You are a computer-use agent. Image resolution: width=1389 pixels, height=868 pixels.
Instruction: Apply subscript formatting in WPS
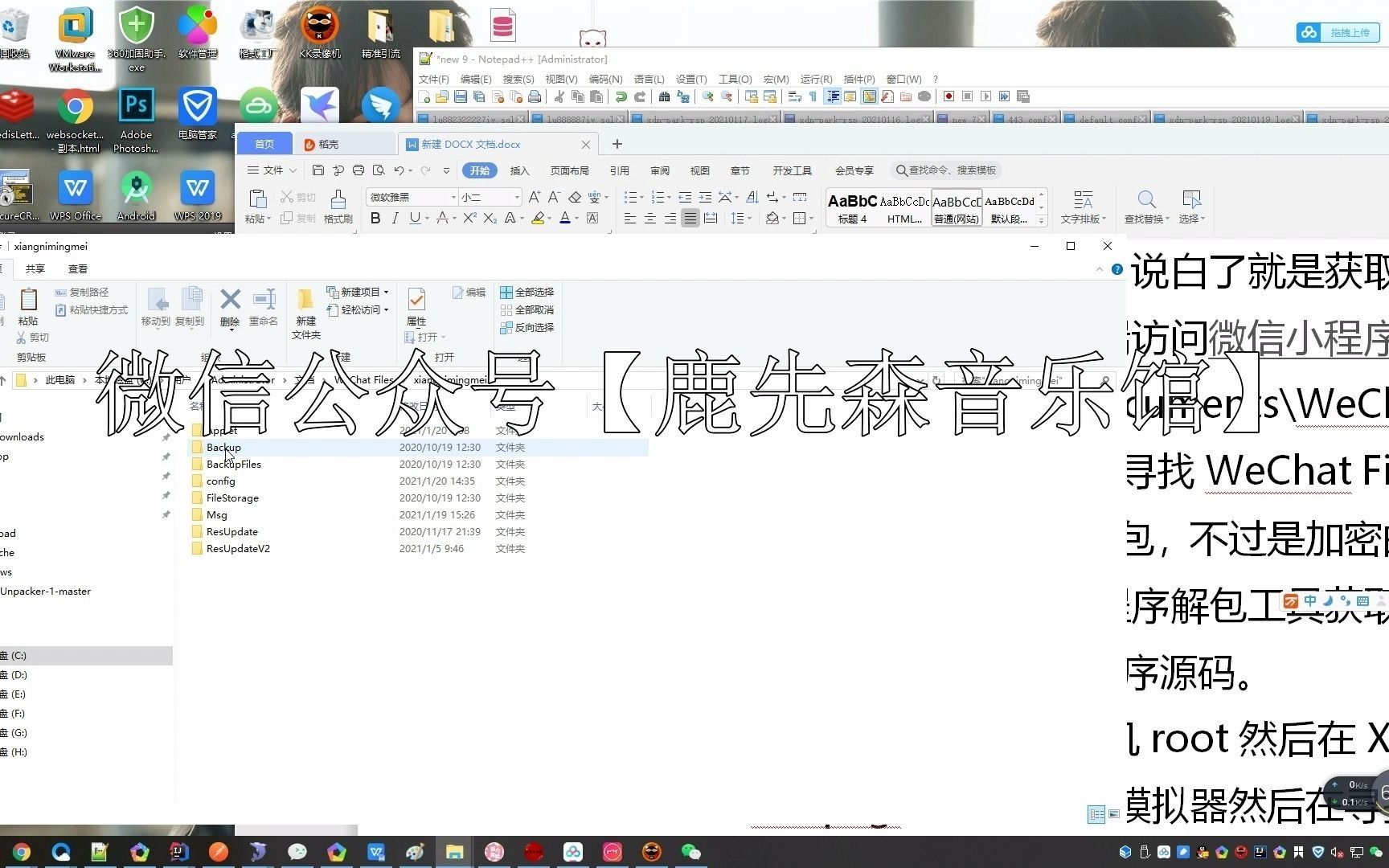tap(490, 218)
